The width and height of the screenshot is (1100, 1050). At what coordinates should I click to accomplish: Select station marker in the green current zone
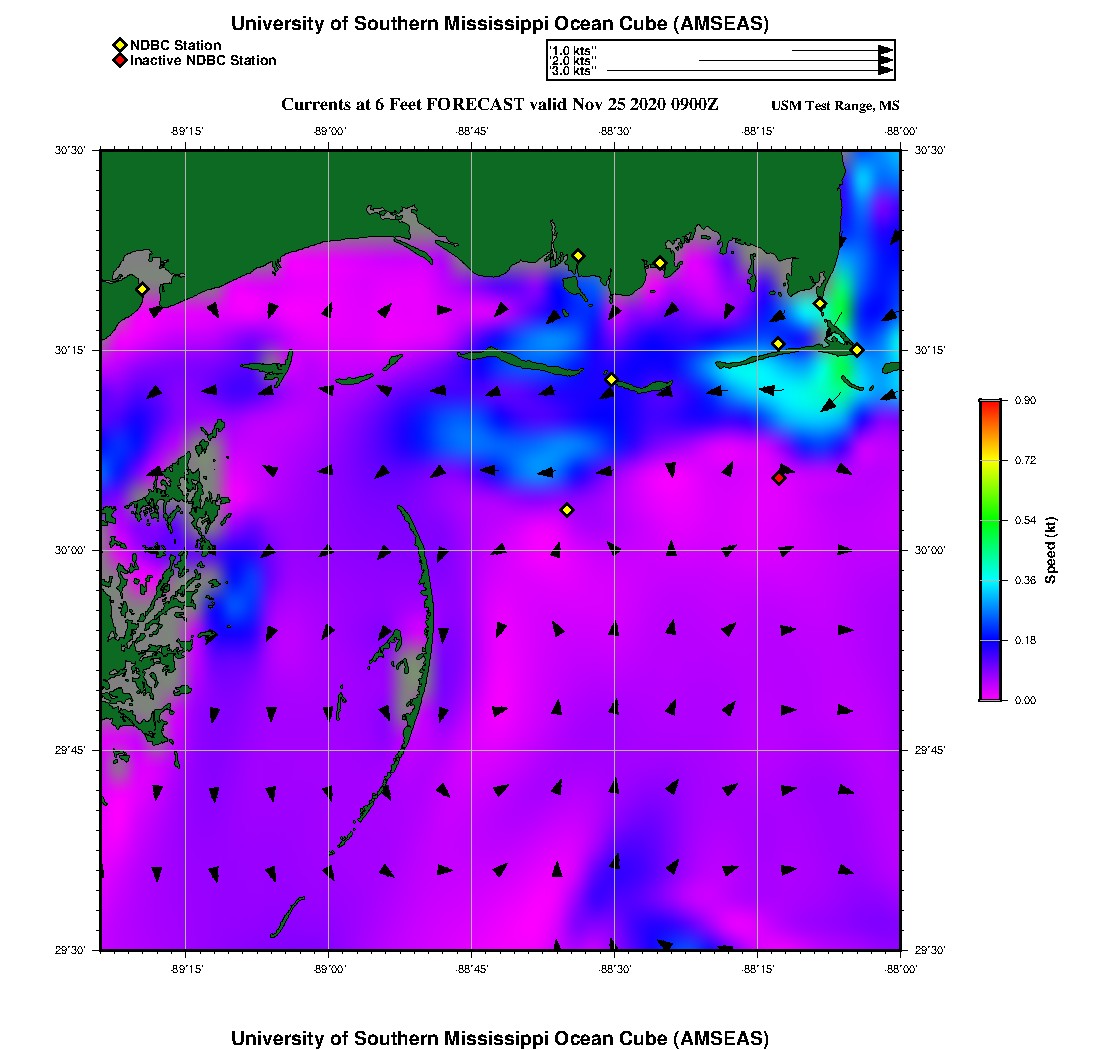(x=819, y=304)
